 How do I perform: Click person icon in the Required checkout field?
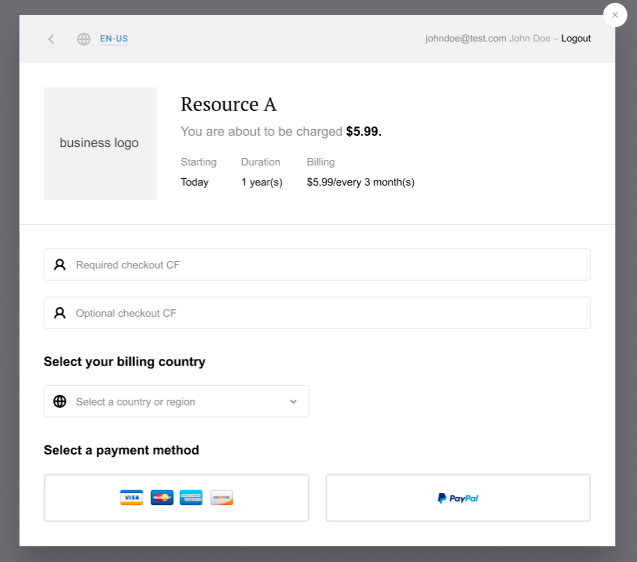pyautogui.click(x=60, y=265)
